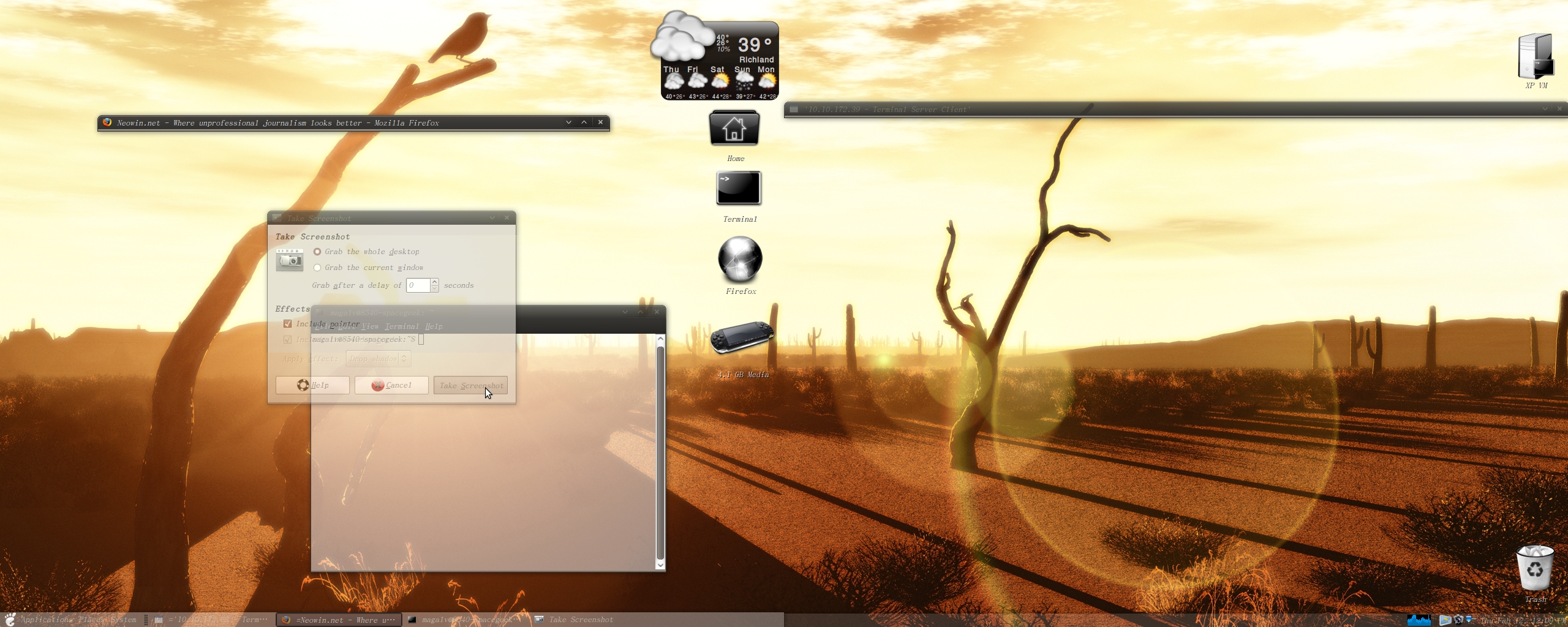Click Cancel in the Take Screenshot dialog

tap(391, 385)
